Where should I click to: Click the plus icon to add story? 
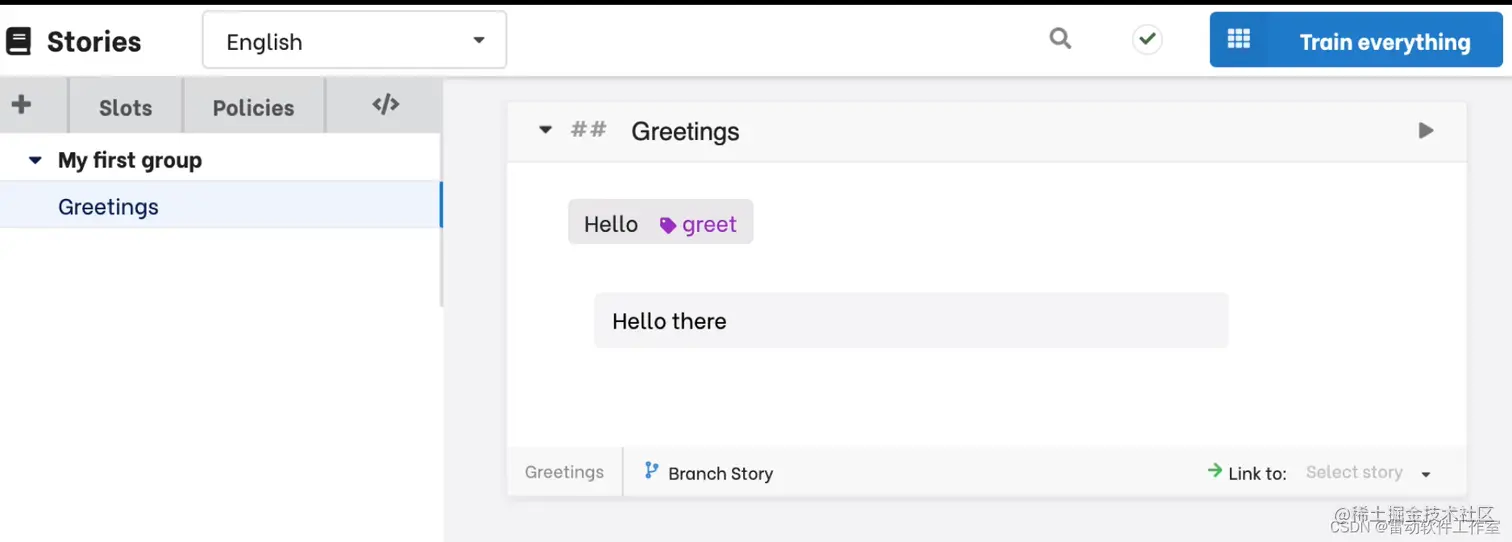[x=21, y=104]
